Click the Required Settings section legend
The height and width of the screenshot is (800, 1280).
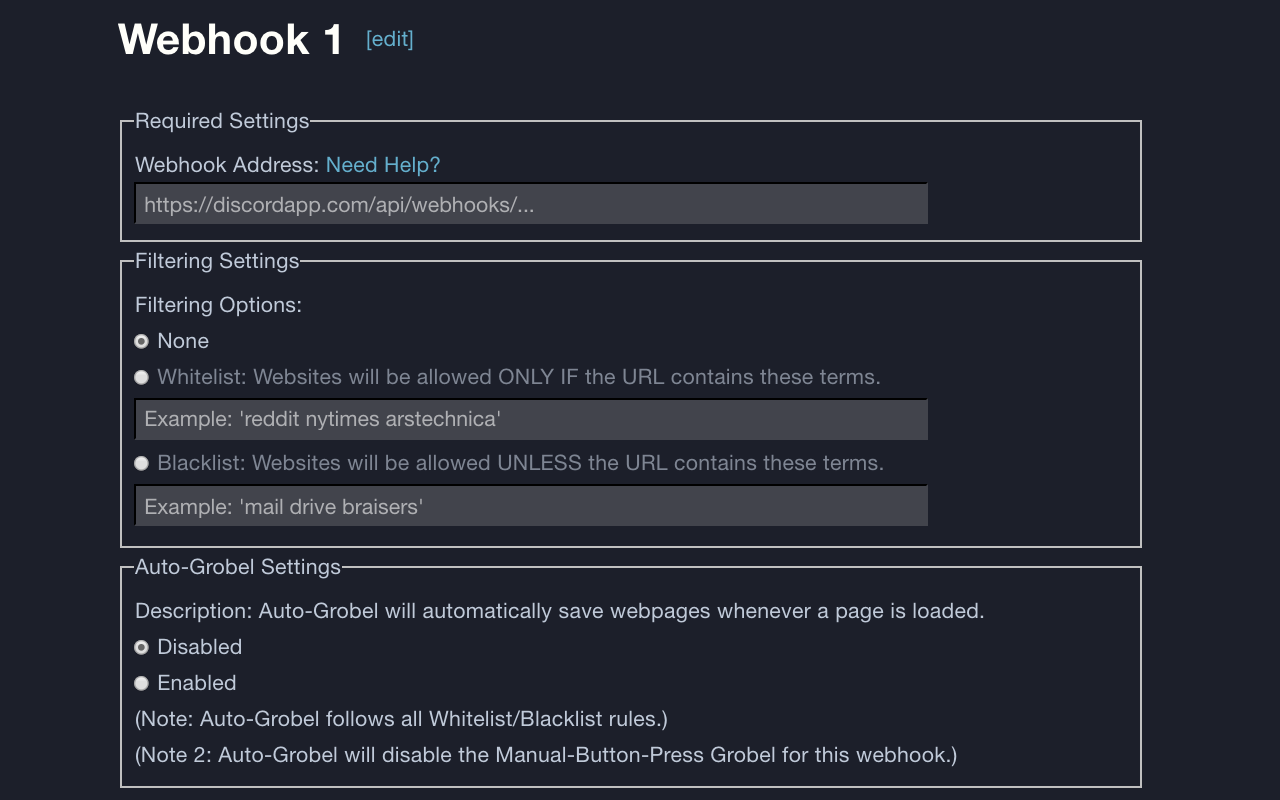coord(222,121)
